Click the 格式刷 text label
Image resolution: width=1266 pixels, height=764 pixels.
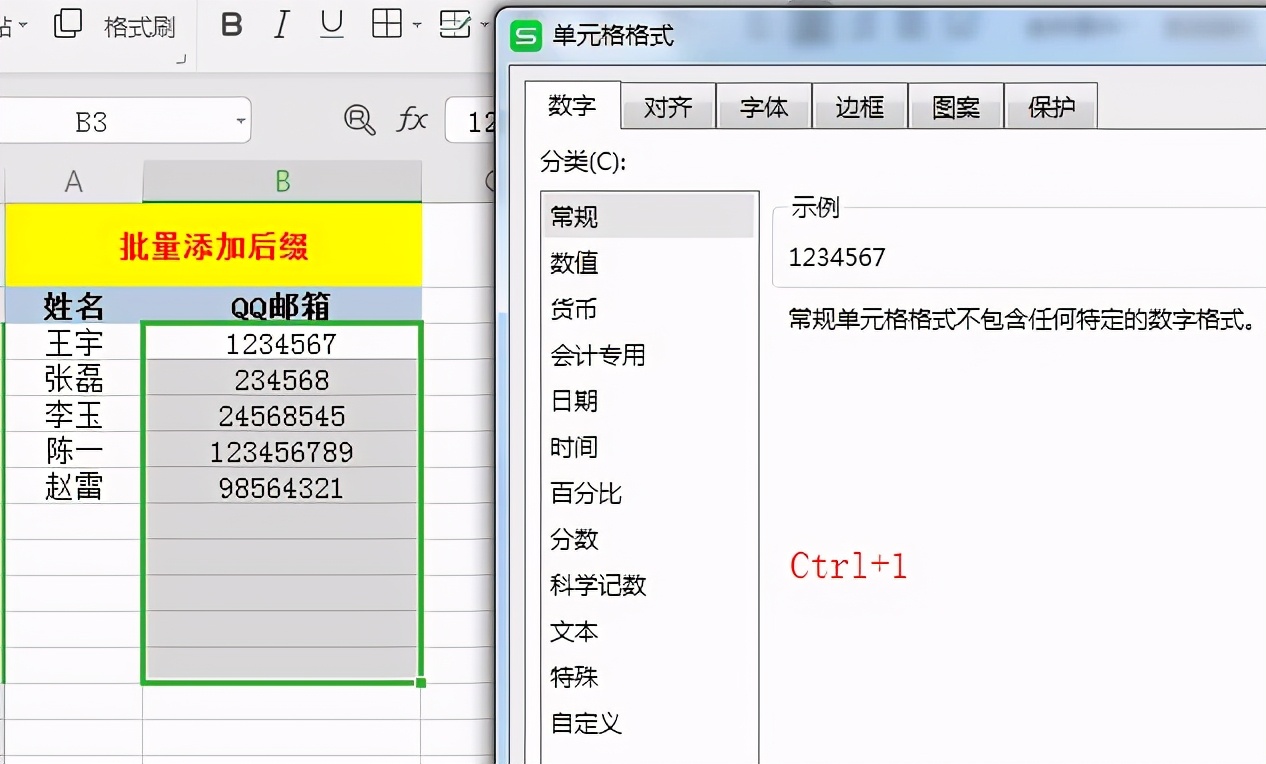[x=140, y=26]
